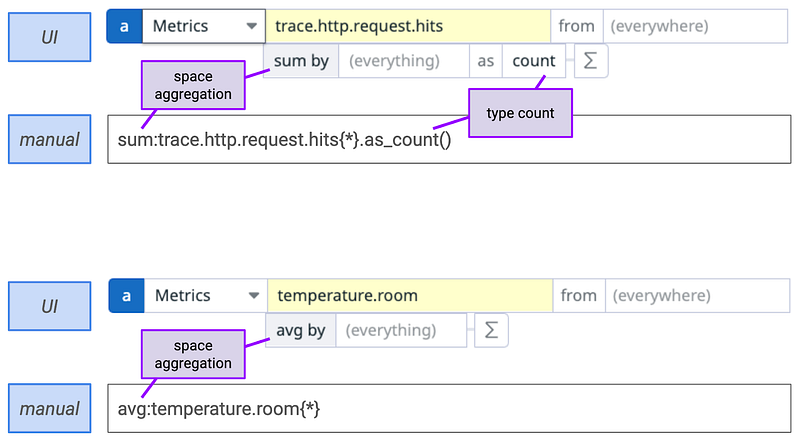Screen dimensions: 800x445
Task: Click the 'avg by' aggregation selector
Action: (x=300, y=330)
